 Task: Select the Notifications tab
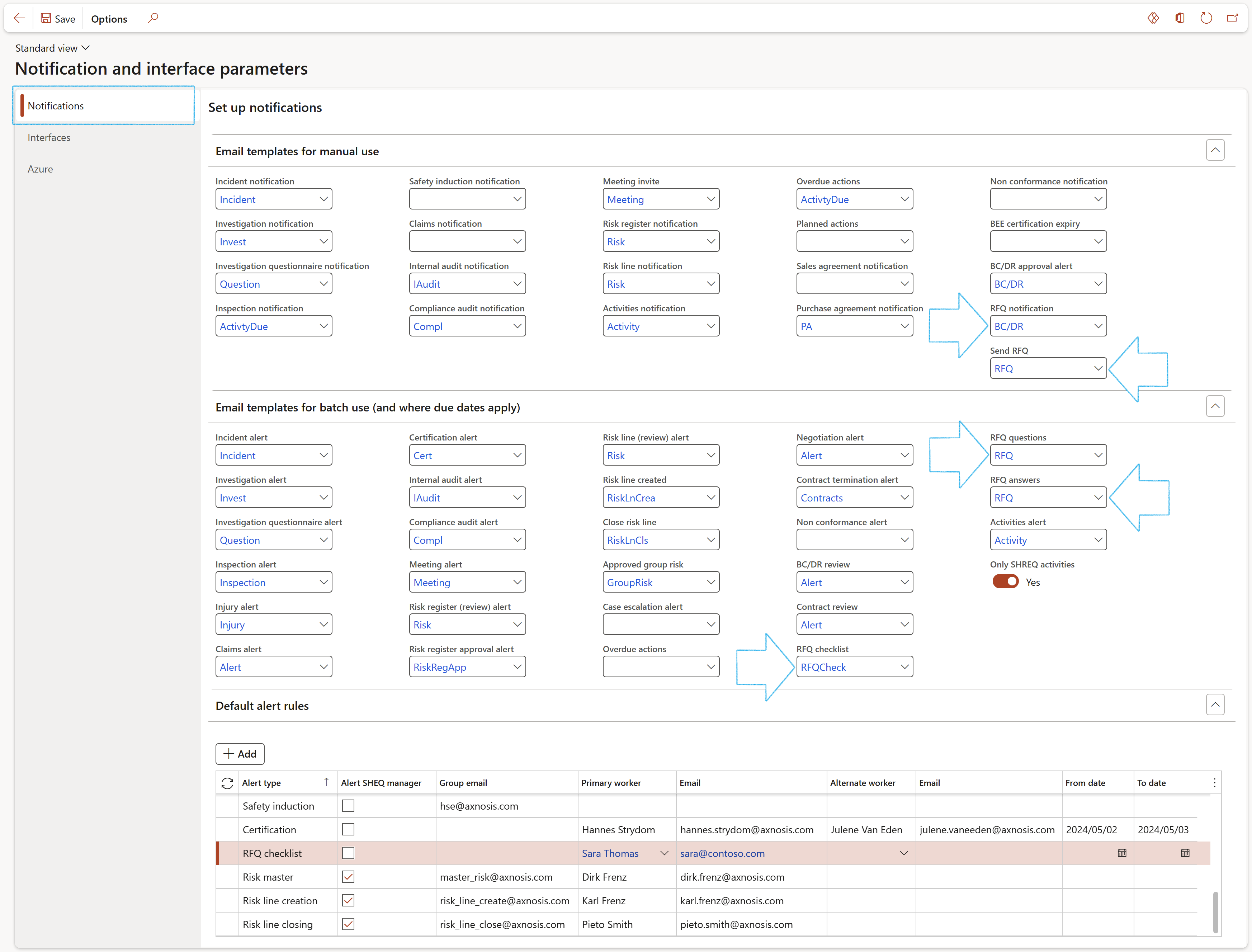click(x=104, y=105)
